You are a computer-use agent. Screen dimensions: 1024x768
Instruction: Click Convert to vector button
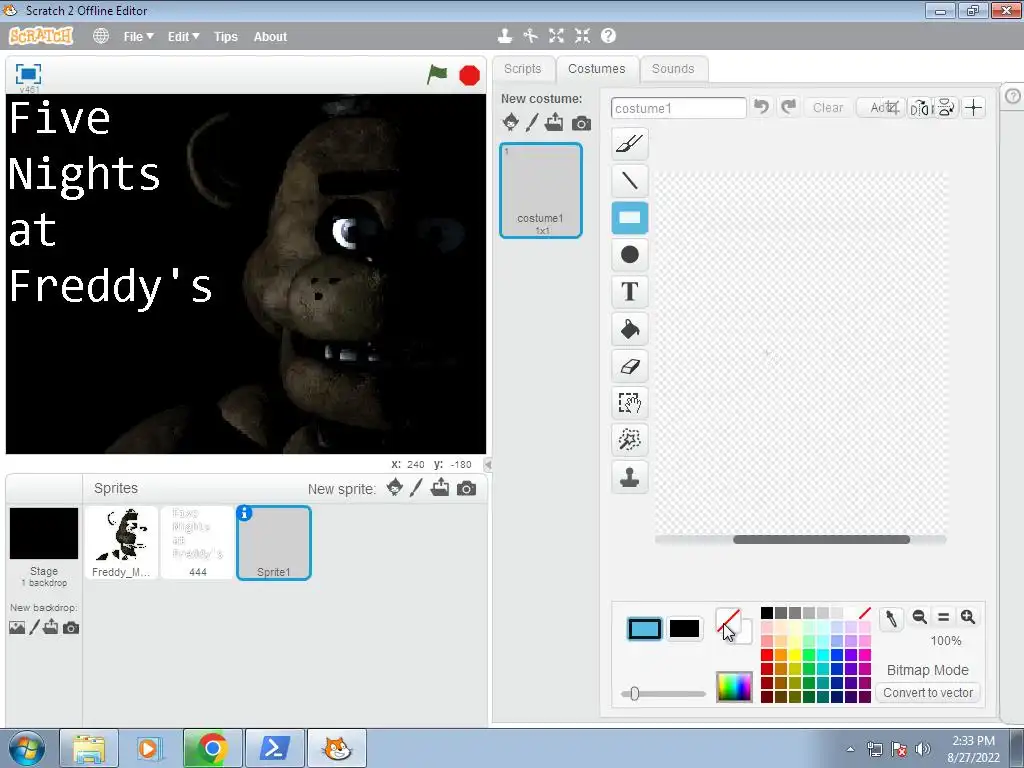pyautogui.click(x=928, y=692)
